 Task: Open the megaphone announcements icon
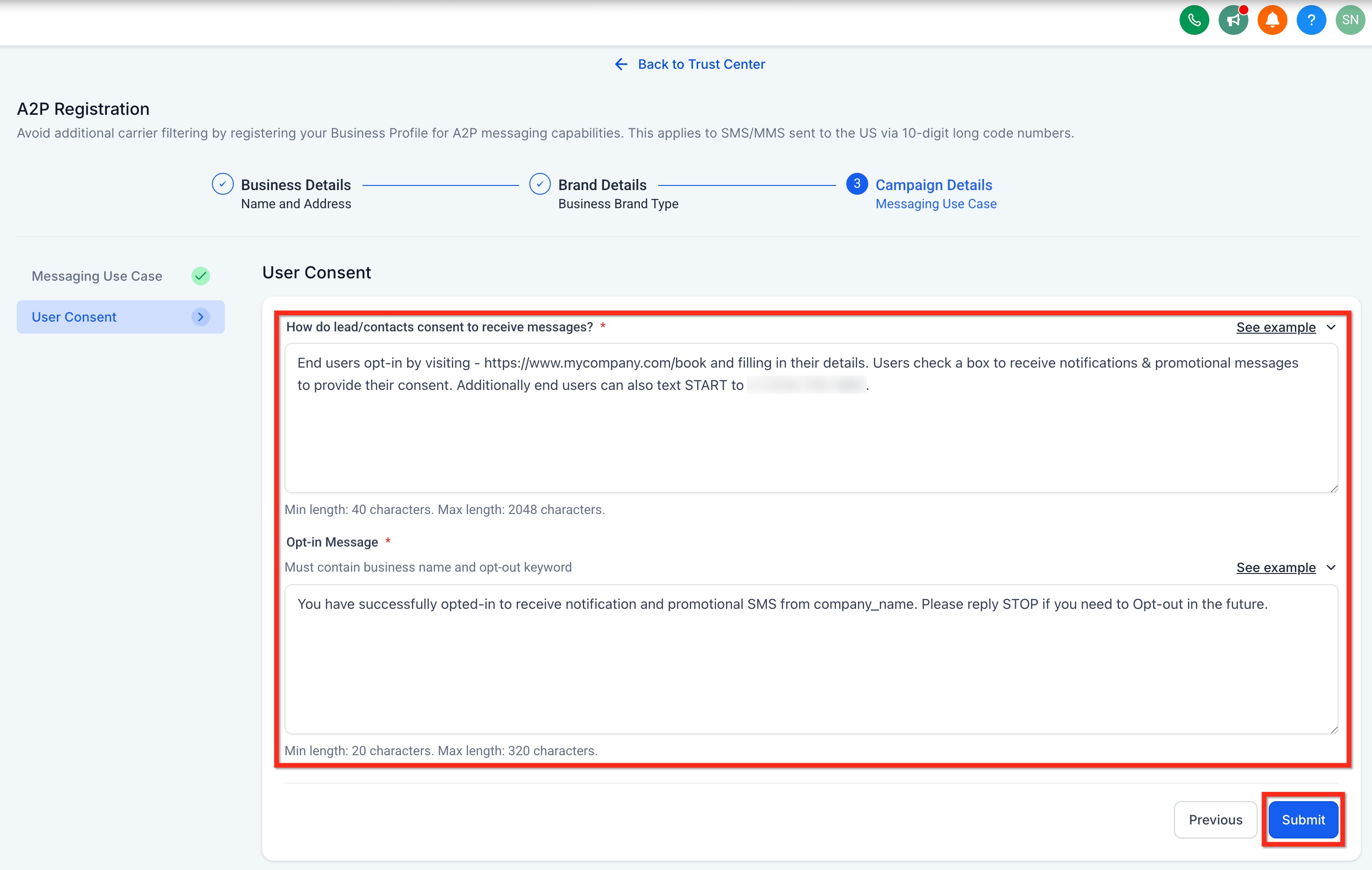(x=1233, y=20)
